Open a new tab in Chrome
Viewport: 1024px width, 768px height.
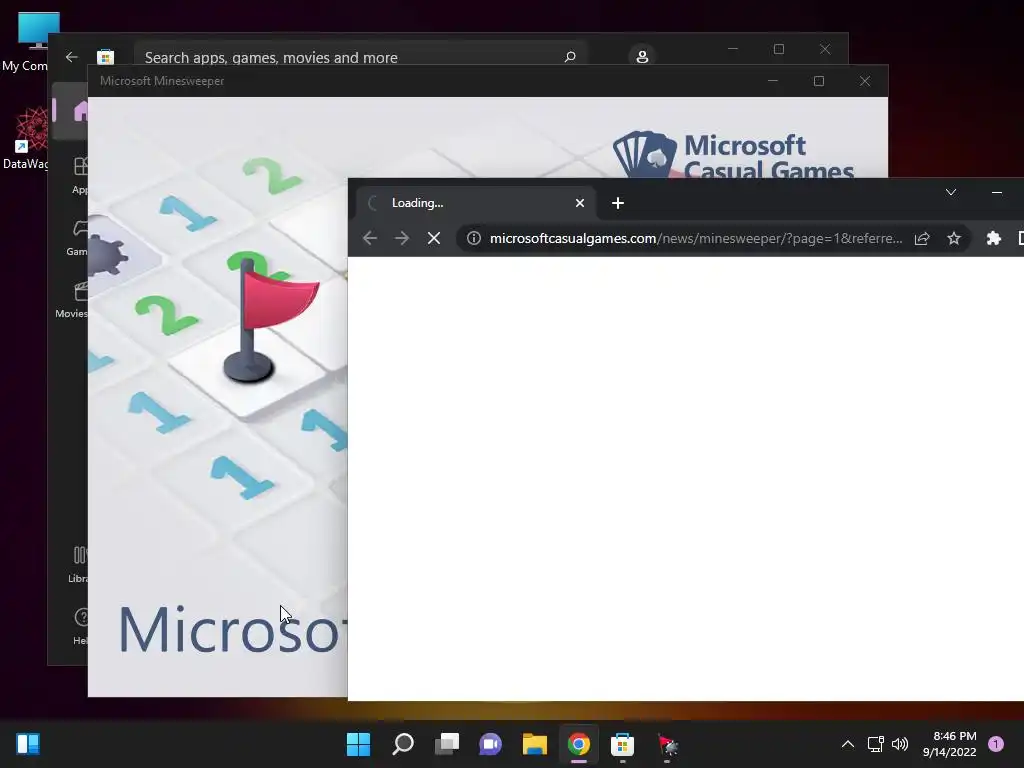(618, 203)
